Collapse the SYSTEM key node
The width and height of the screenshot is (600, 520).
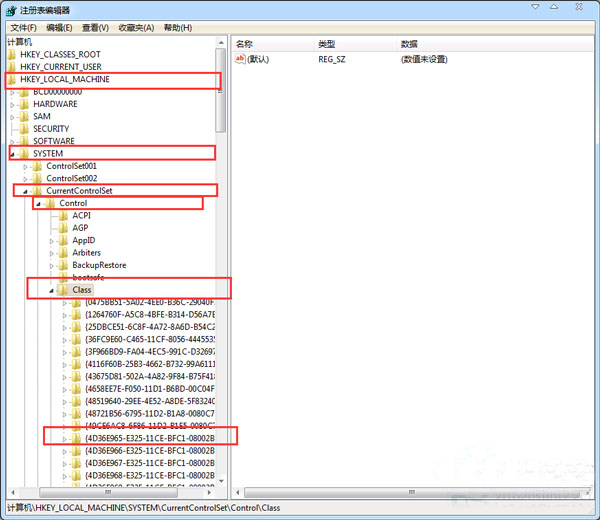pyautogui.click(x=12, y=154)
